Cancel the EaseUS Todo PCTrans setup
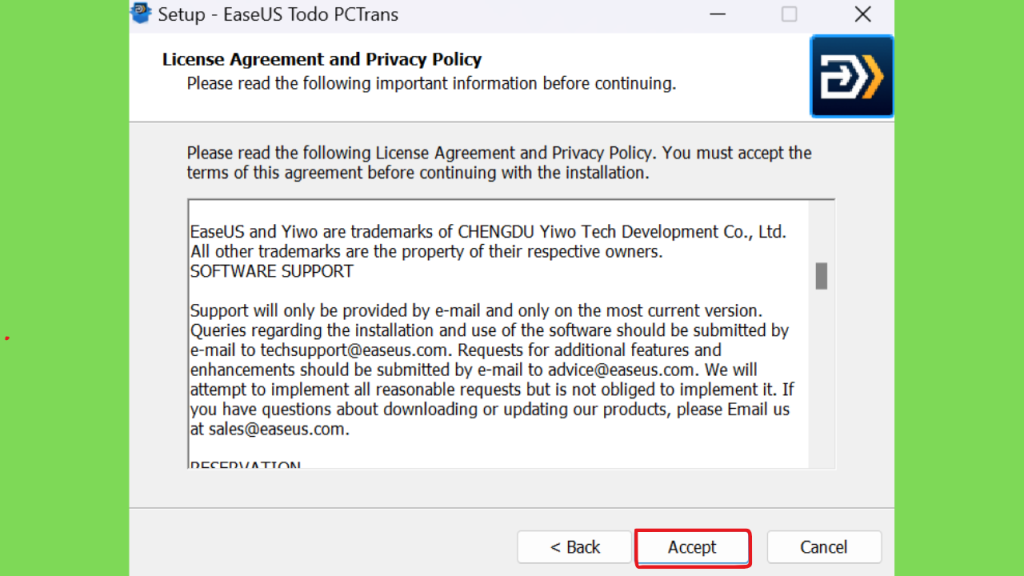 [x=824, y=547]
